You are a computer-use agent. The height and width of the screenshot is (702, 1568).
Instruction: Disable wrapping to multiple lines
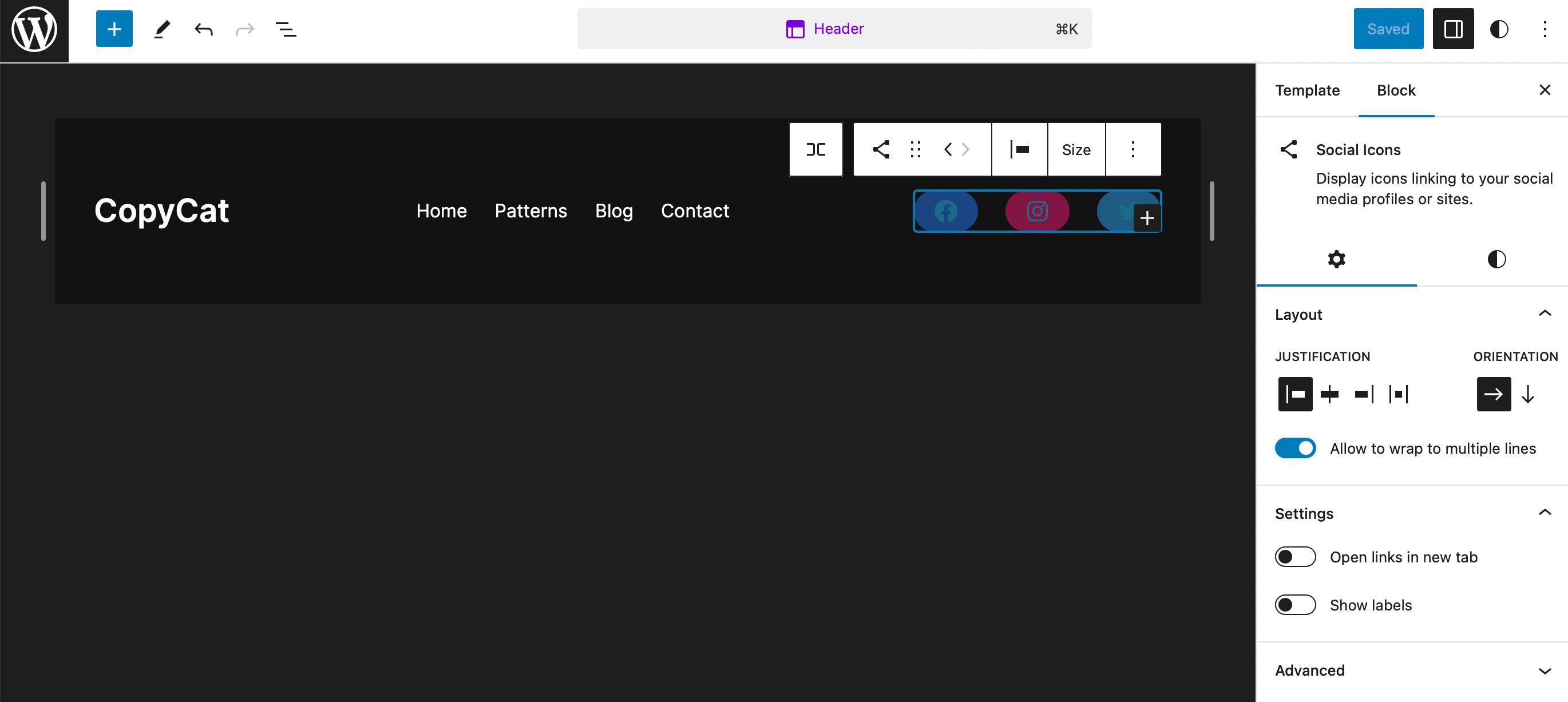pyautogui.click(x=1295, y=448)
